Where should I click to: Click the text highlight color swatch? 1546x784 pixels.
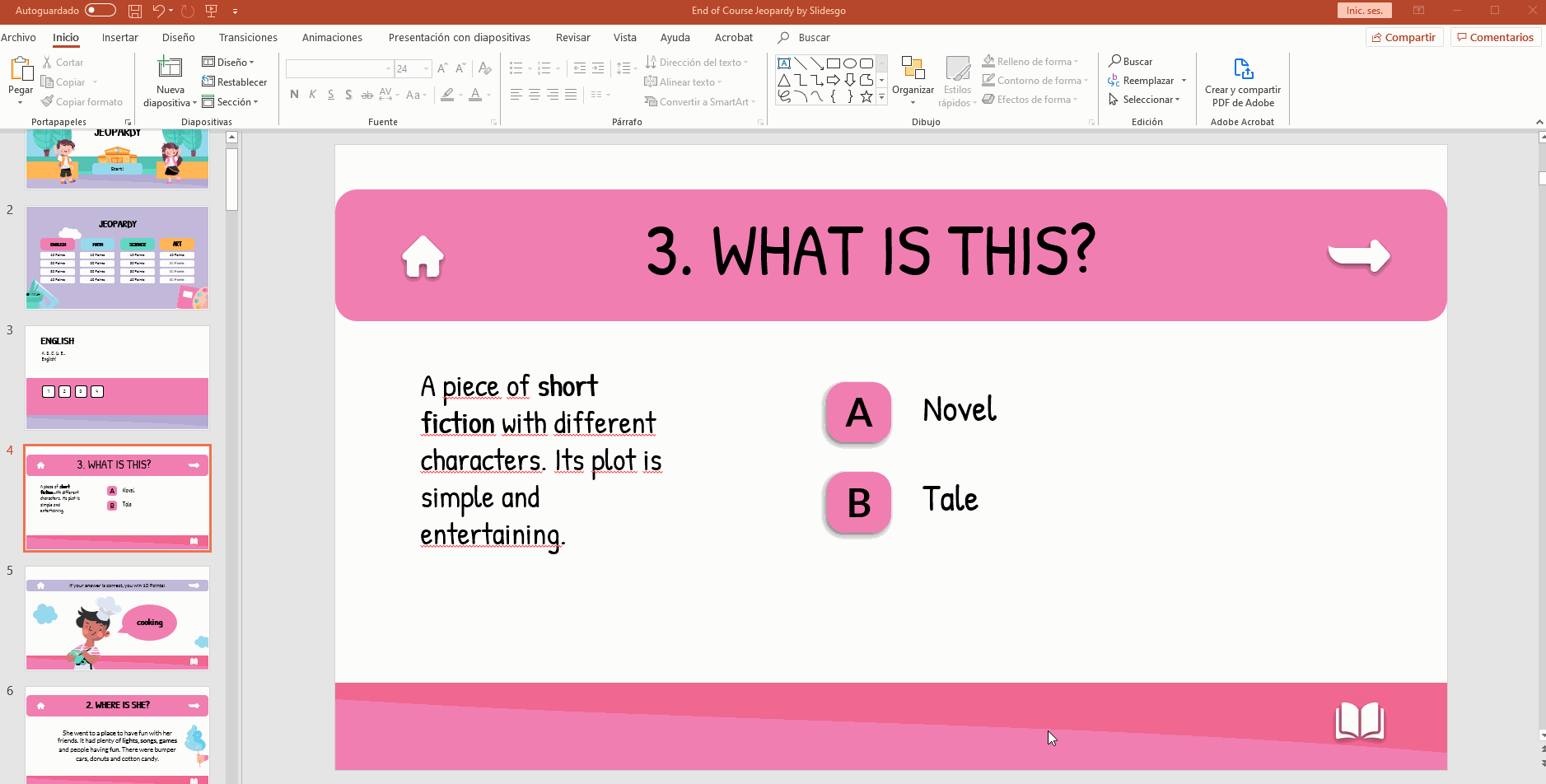[447, 95]
